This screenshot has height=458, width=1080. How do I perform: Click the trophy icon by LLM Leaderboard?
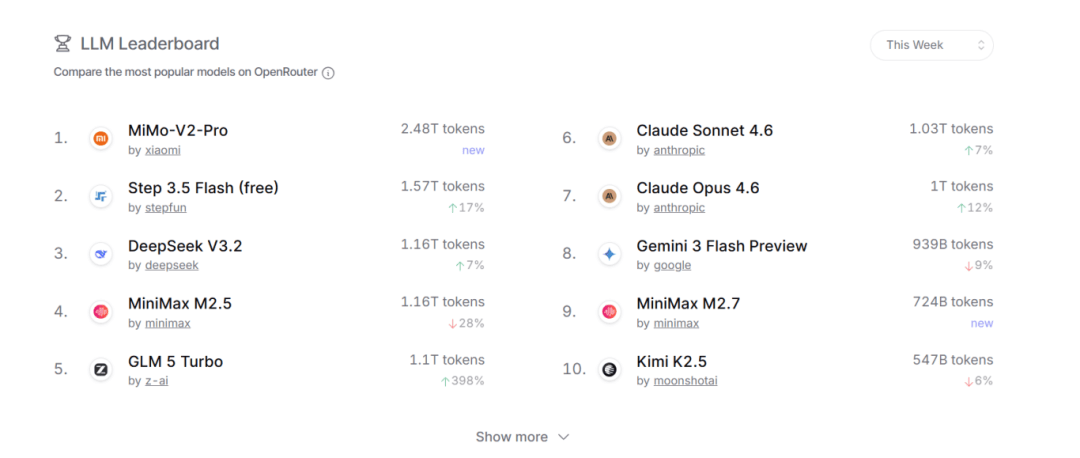click(62, 44)
